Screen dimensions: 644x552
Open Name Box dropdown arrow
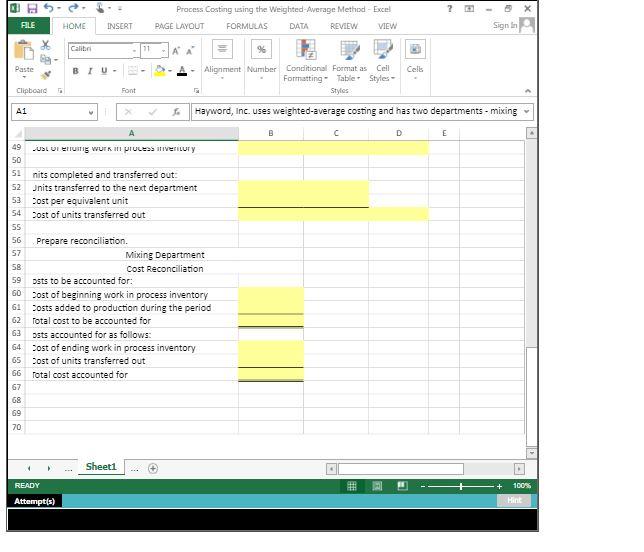(91, 112)
